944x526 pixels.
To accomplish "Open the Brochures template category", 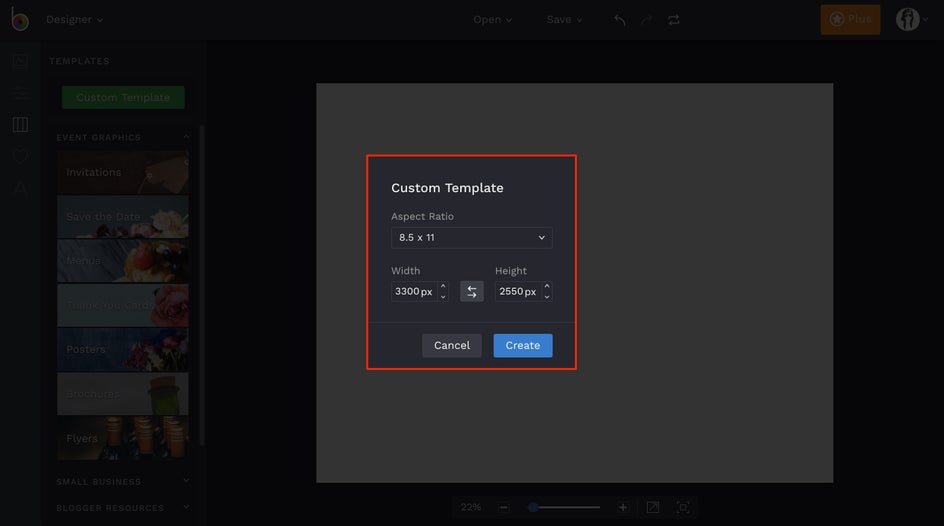I will [123, 394].
